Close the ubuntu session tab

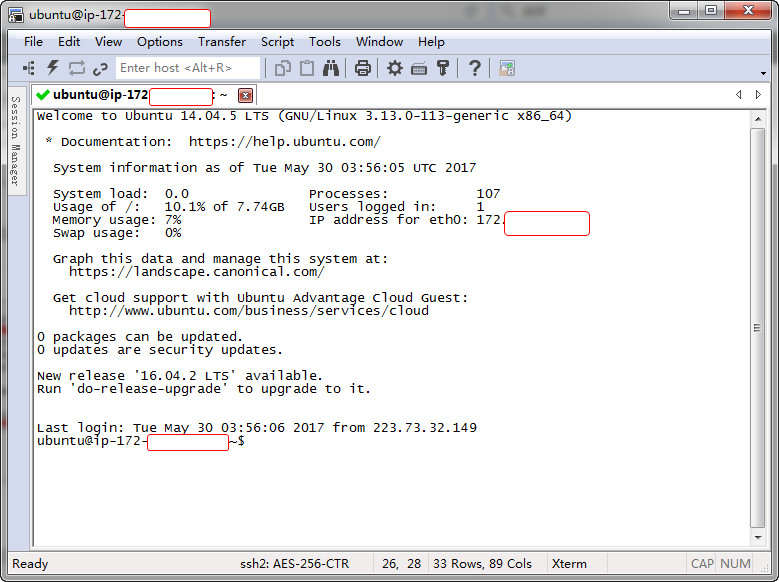(x=245, y=95)
